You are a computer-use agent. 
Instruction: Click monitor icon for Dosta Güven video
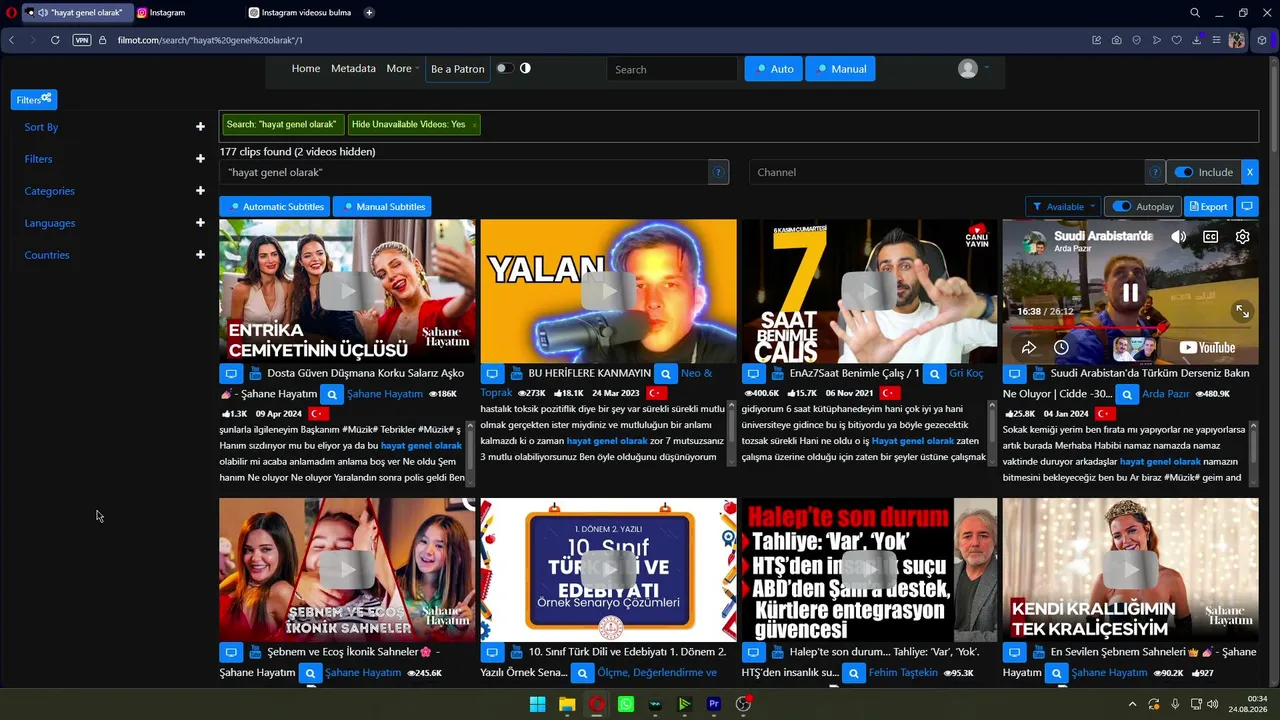(x=231, y=374)
